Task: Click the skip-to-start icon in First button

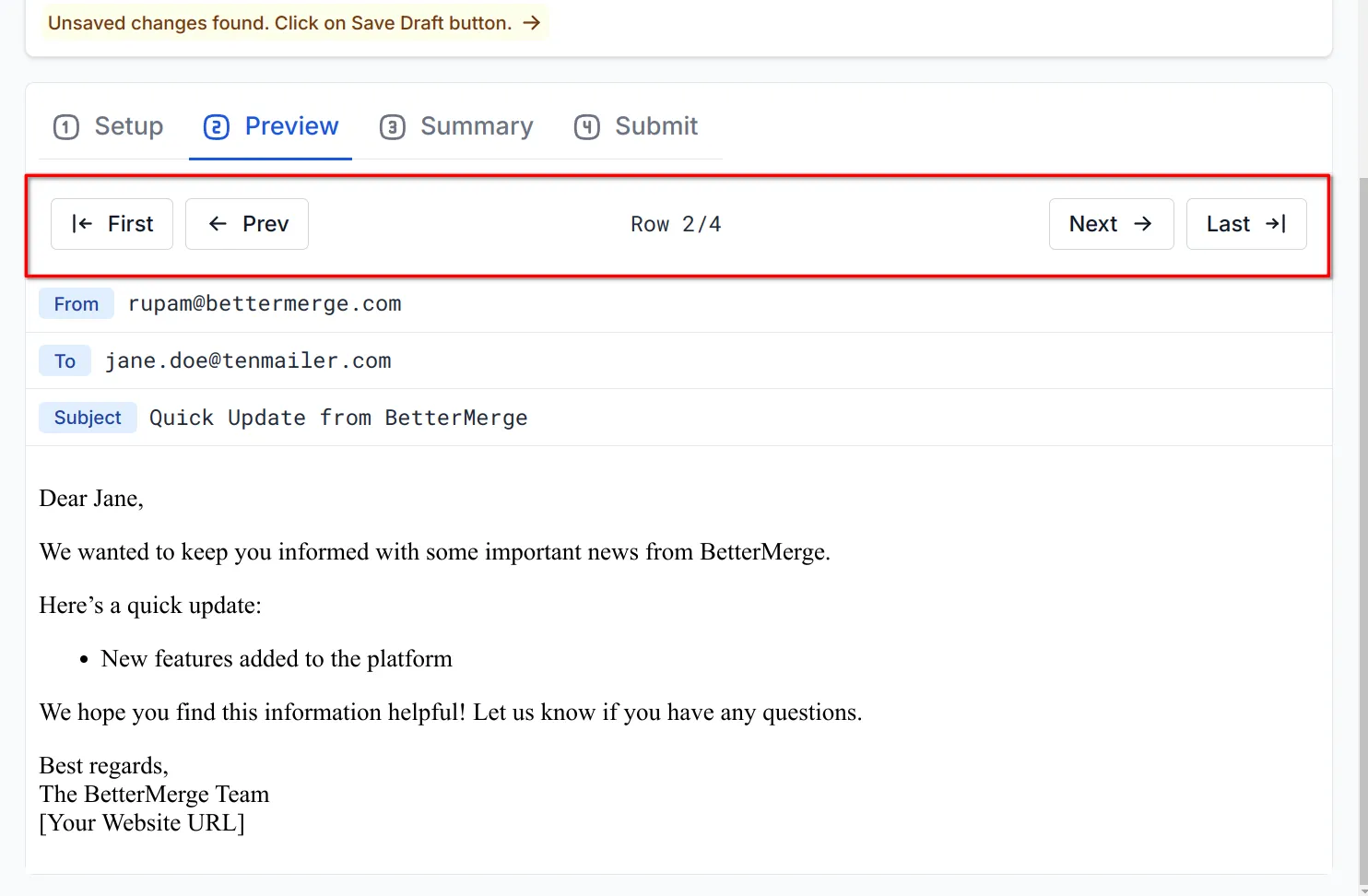Action: point(81,223)
